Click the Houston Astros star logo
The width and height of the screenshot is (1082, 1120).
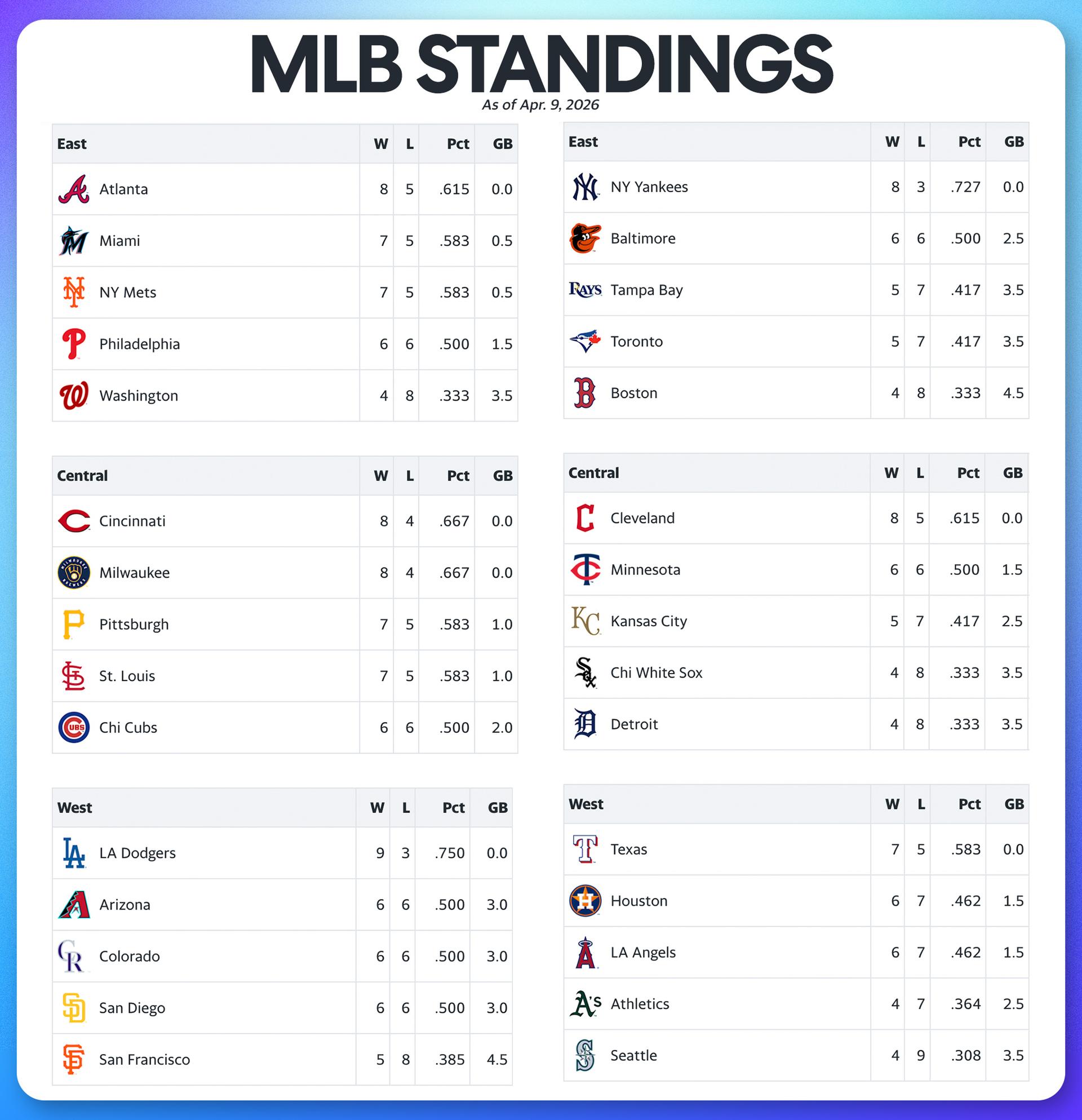coord(585,901)
